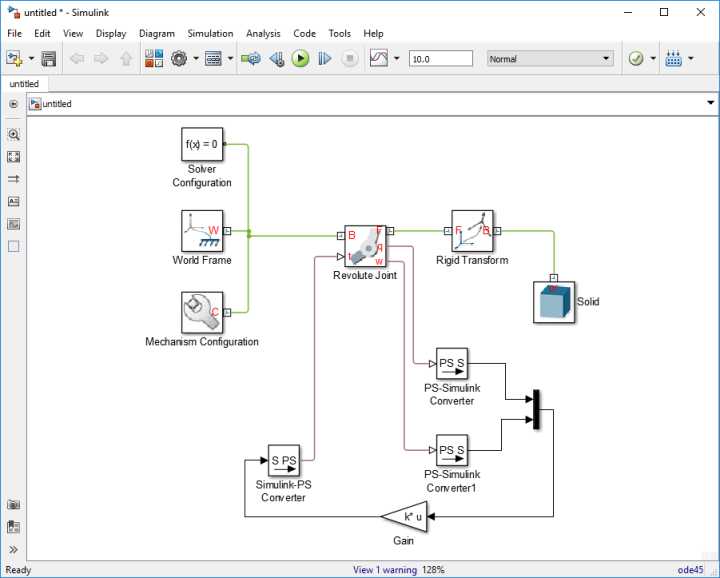Click the Back navigation arrow

tap(77, 59)
